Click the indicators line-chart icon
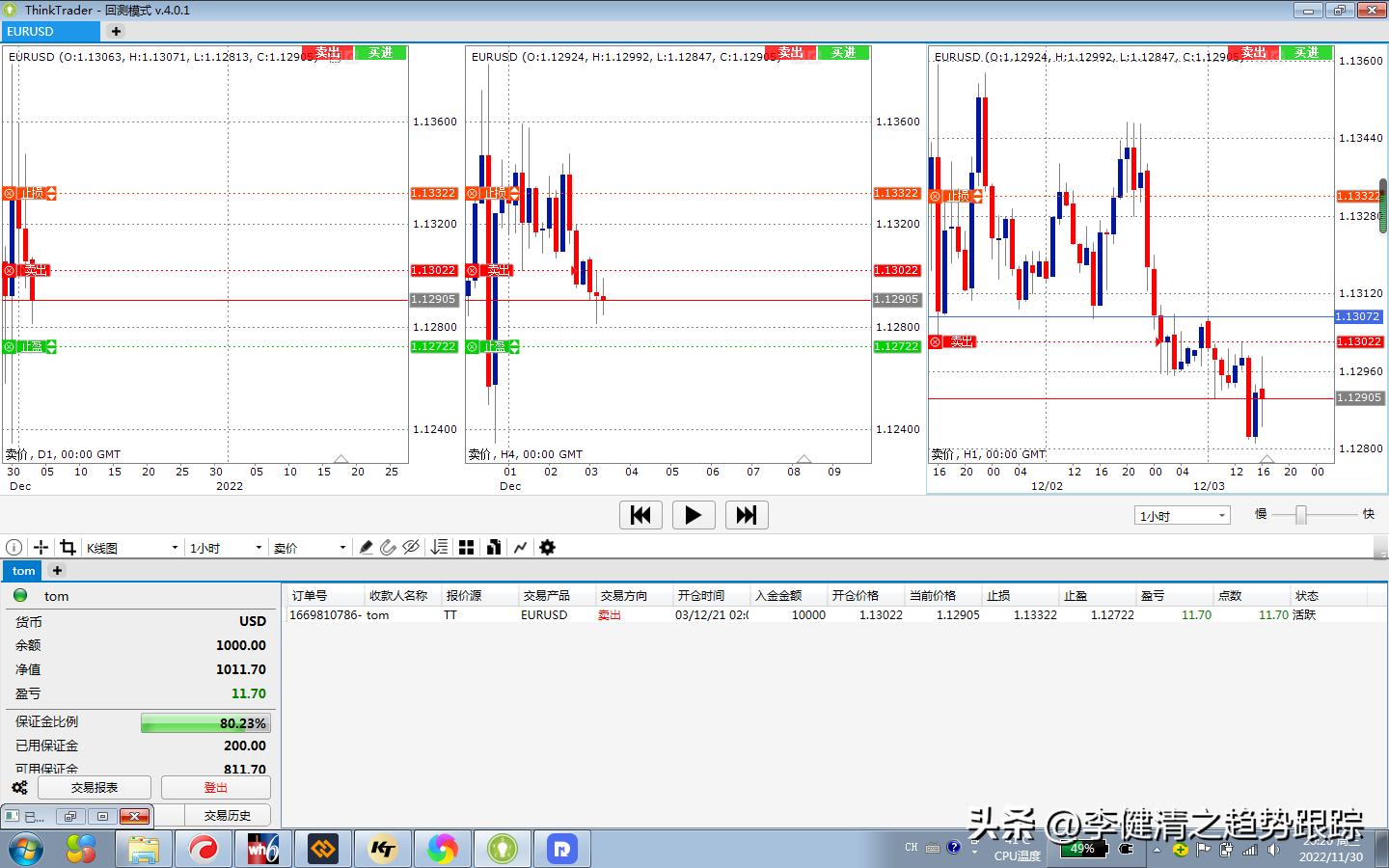 click(520, 547)
